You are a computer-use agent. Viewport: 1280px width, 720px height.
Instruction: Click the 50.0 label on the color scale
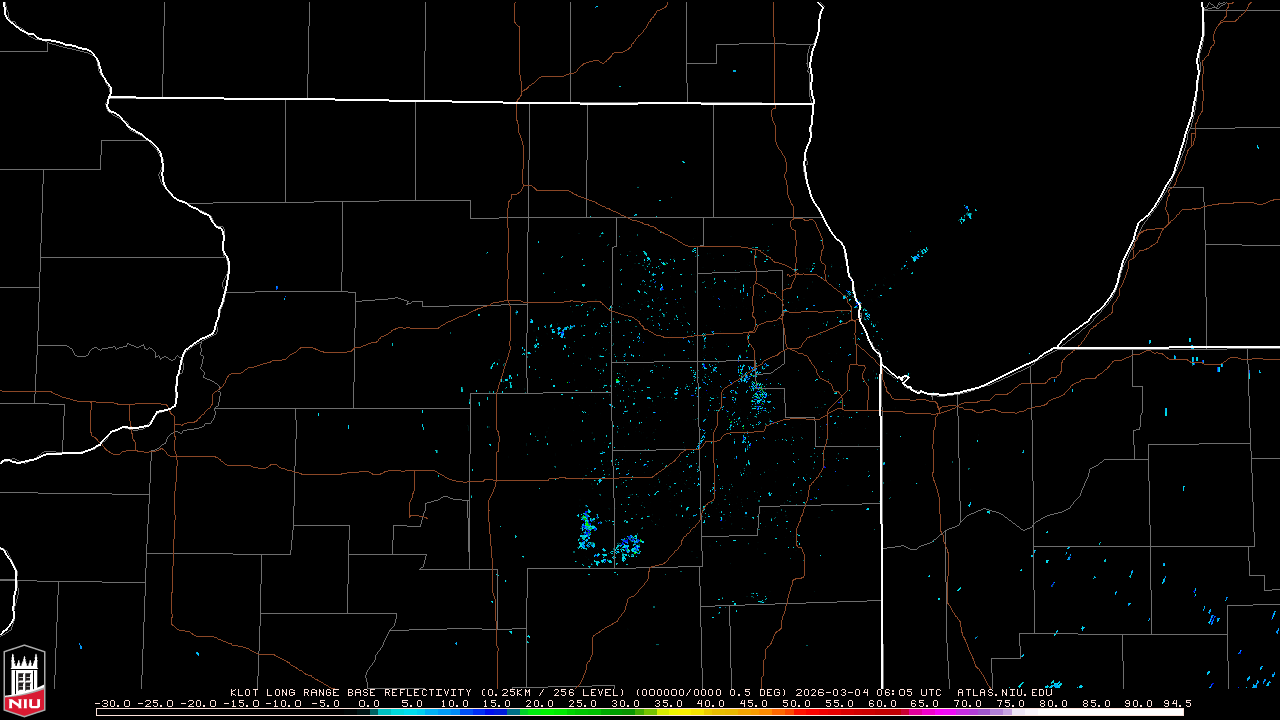tap(796, 703)
